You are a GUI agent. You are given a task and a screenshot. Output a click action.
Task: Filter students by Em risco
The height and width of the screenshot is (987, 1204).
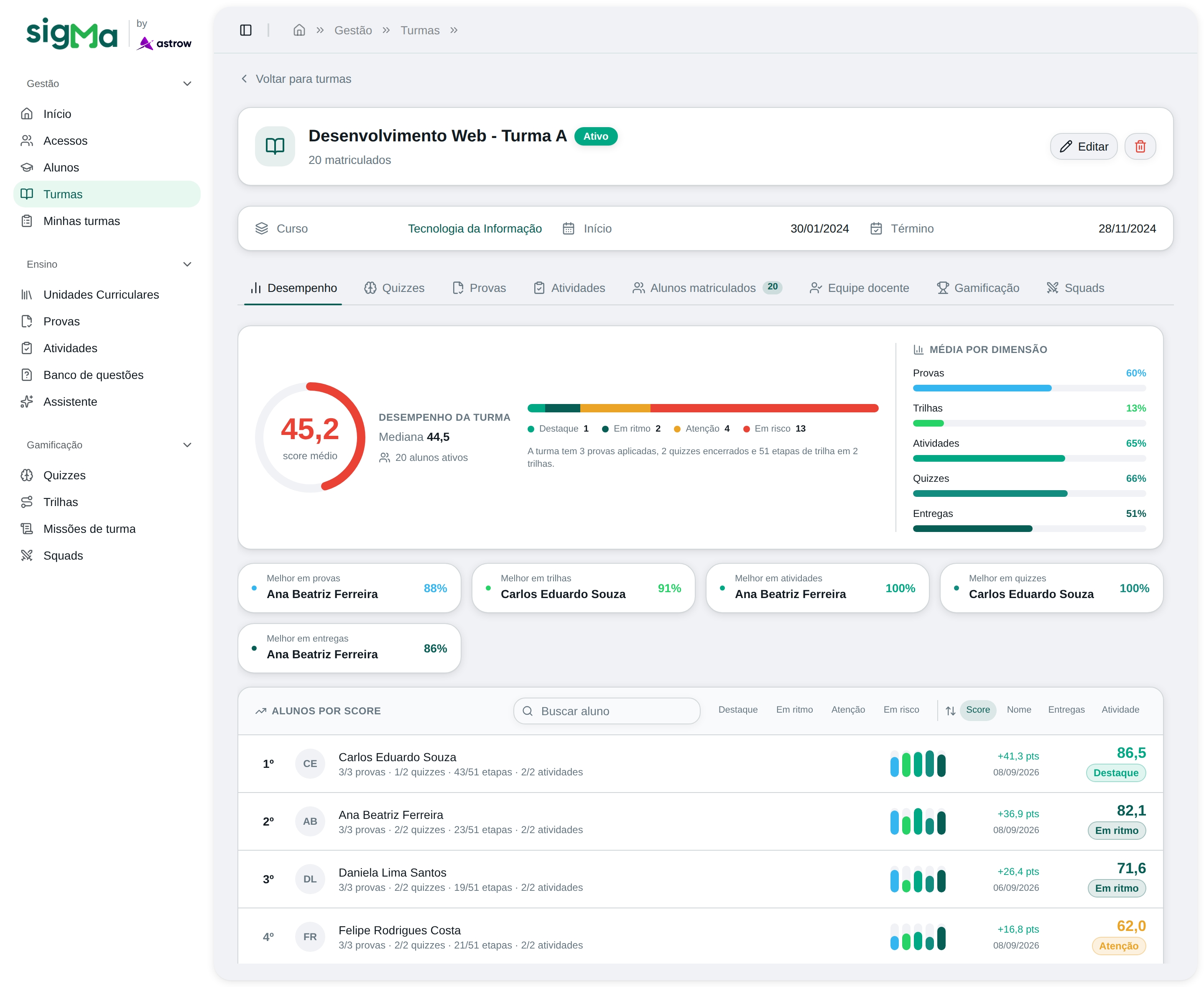[900, 710]
